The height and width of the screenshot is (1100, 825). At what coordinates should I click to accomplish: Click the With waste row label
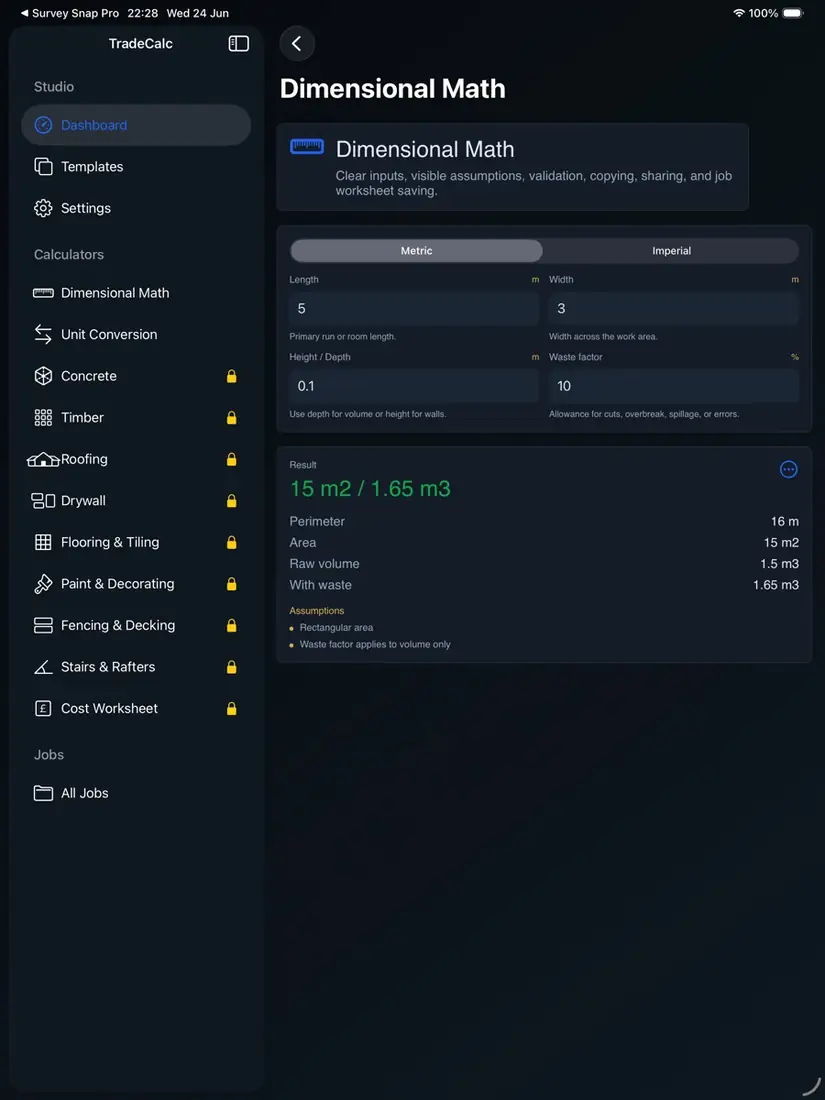click(x=321, y=584)
